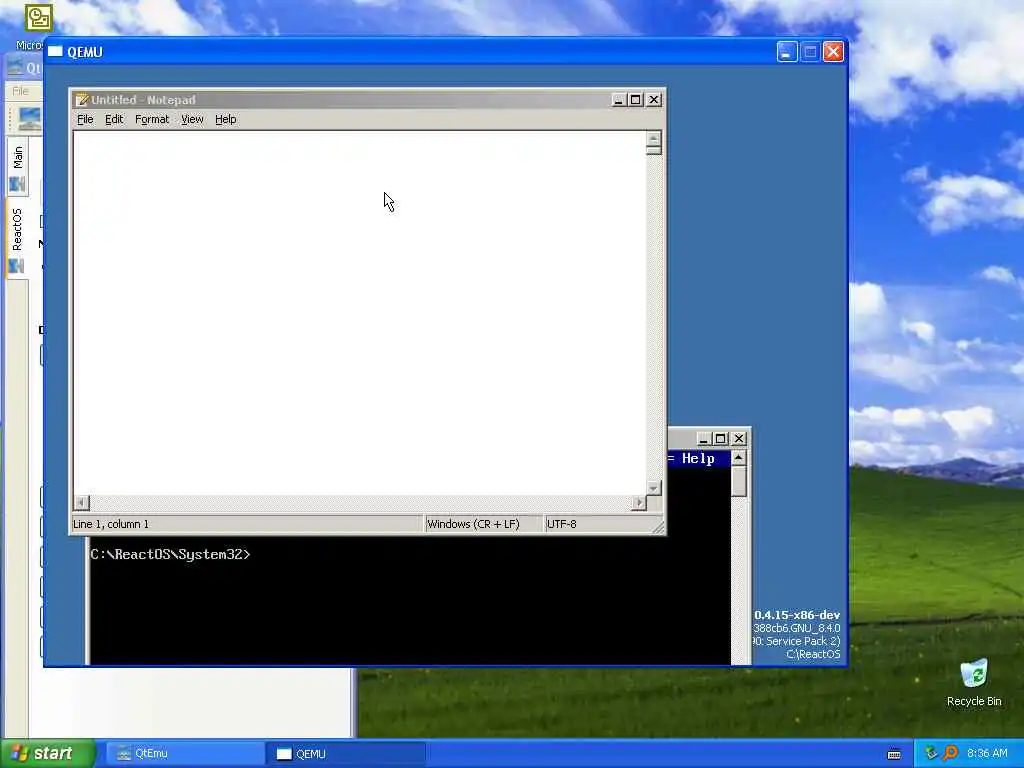Open the QtEmu File menu
The image size is (1024, 768).
tap(20, 91)
